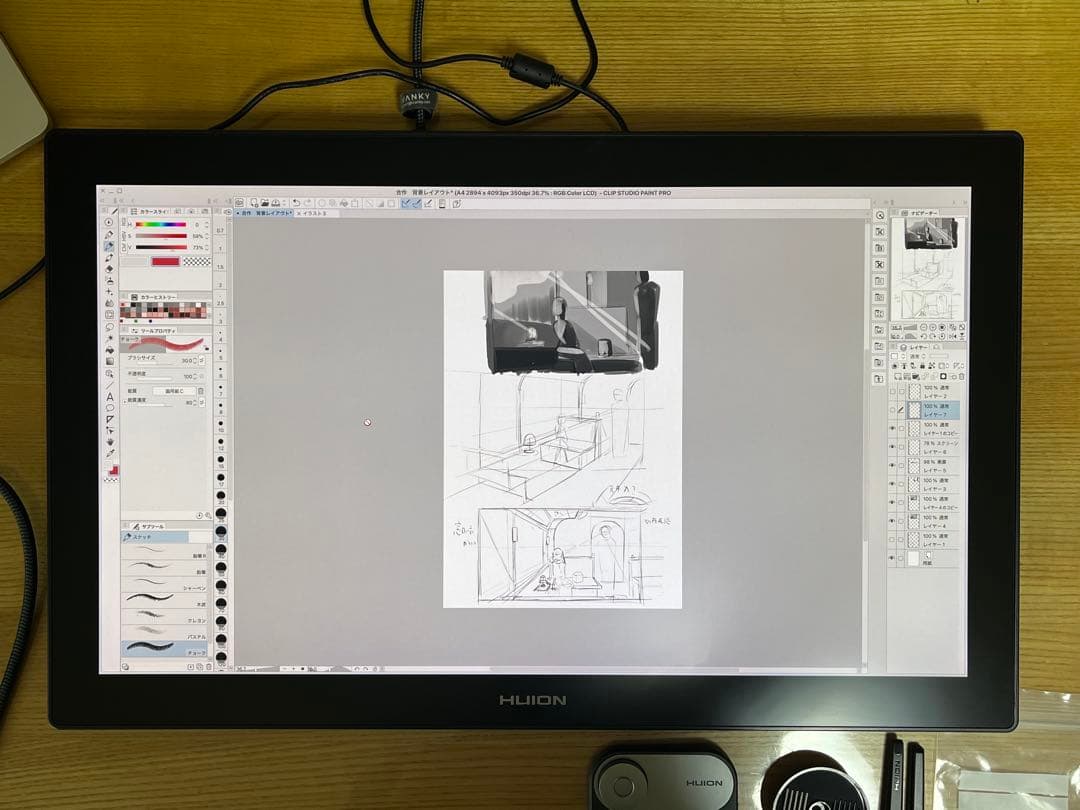Click the opacity 100 stepper arrows
Screen dimensions: 1080x810
click(x=195, y=377)
